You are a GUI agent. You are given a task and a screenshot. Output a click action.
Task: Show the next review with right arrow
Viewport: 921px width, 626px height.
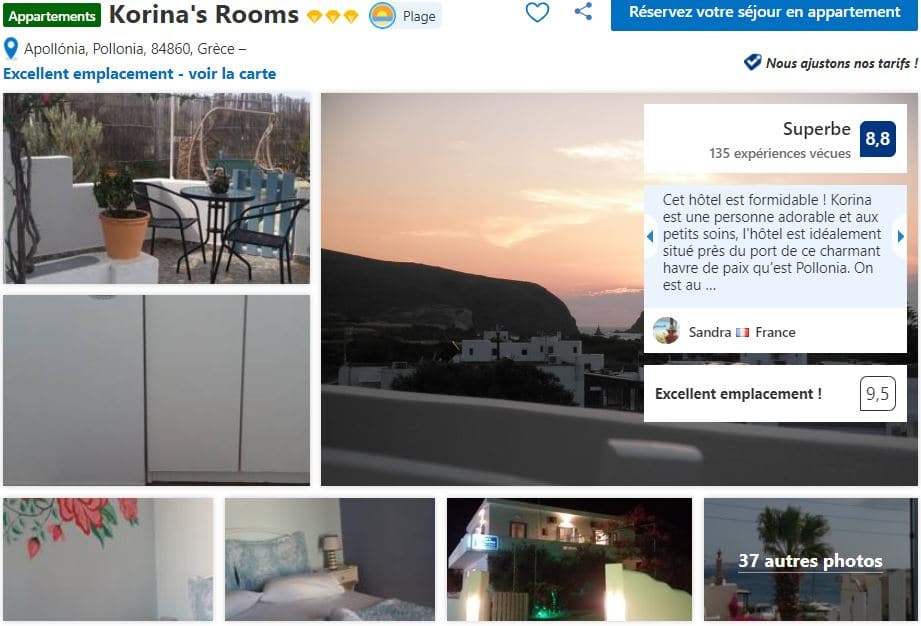click(x=900, y=237)
